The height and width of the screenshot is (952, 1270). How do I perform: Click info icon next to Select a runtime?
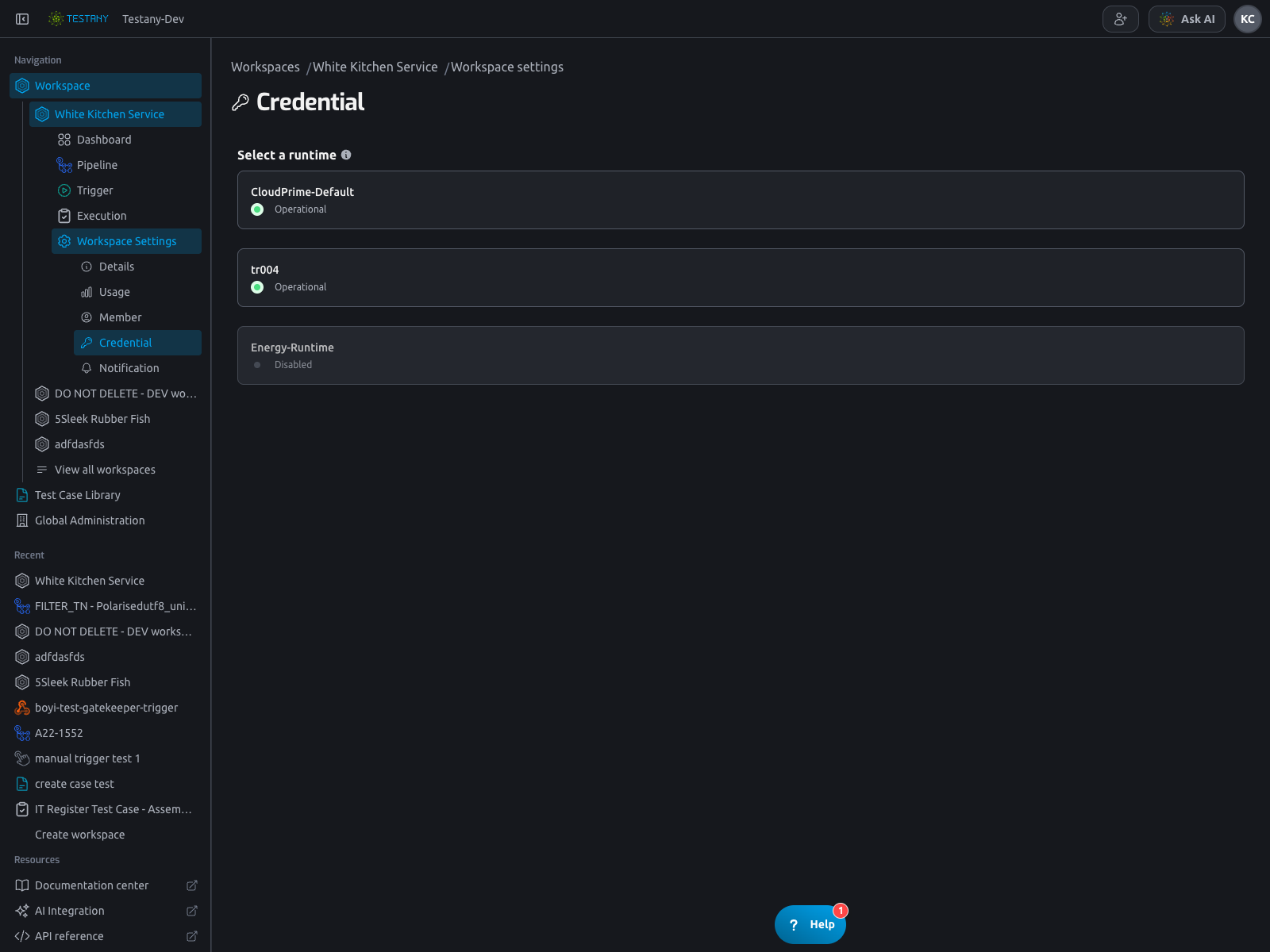pos(346,155)
